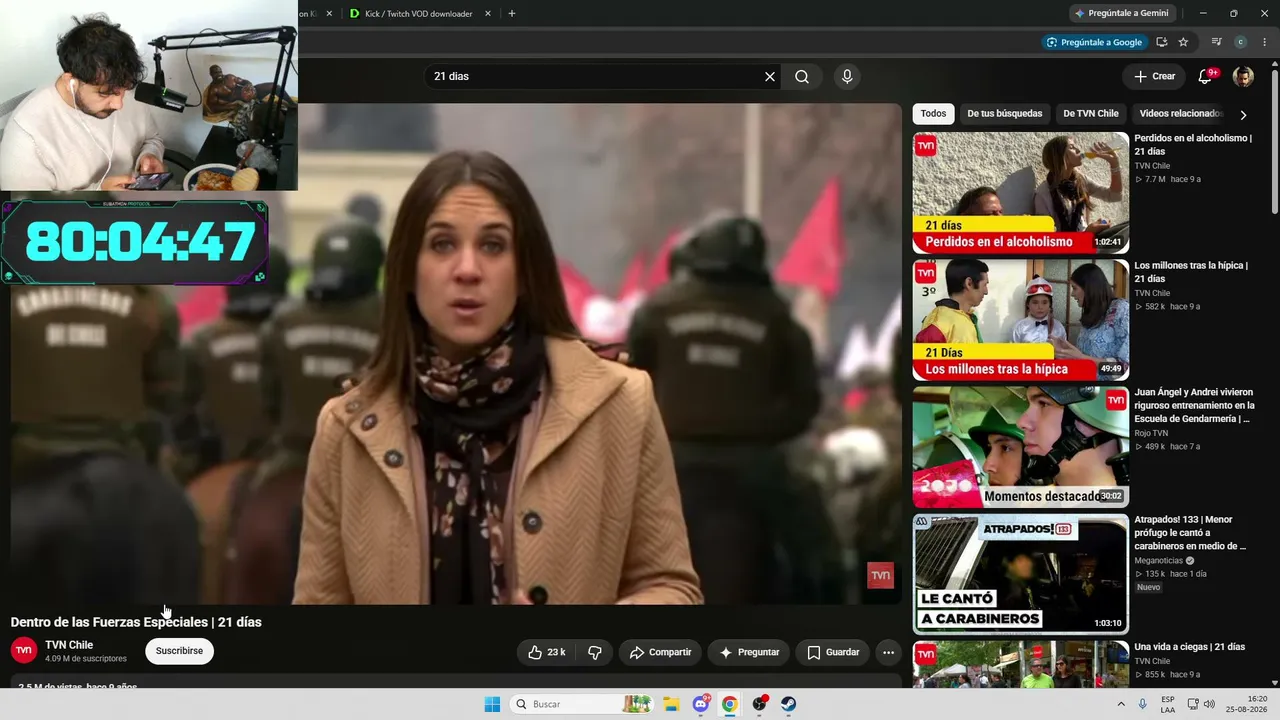
Task: Open the Windows Start menu
Action: point(492,704)
